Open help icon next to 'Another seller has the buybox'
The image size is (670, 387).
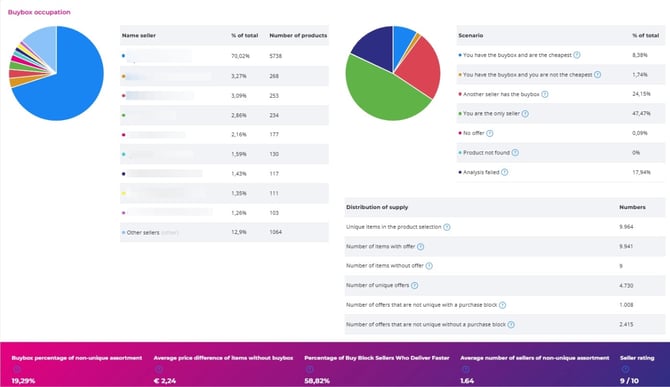point(545,94)
